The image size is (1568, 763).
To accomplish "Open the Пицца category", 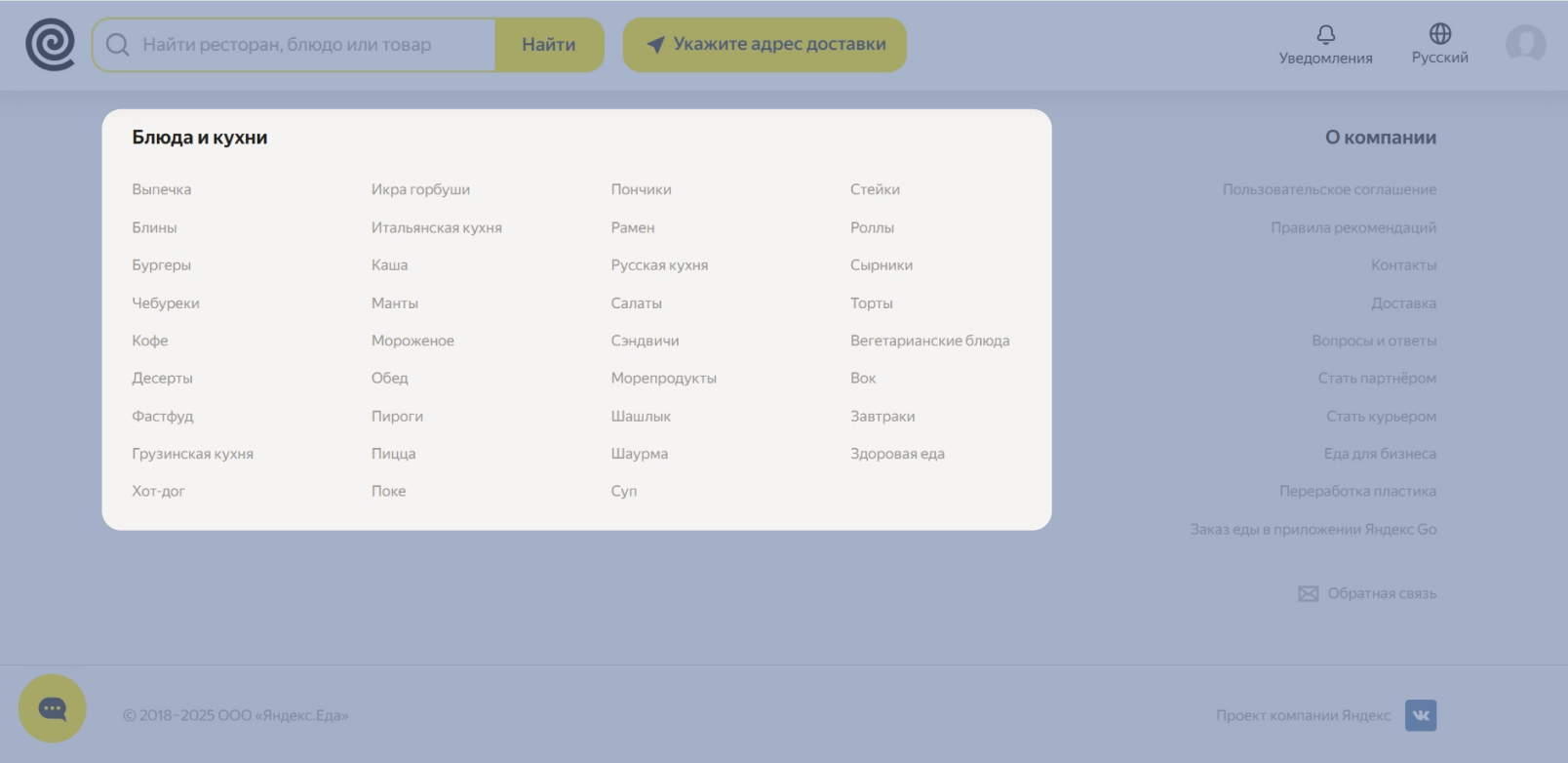I will point(393,454).
